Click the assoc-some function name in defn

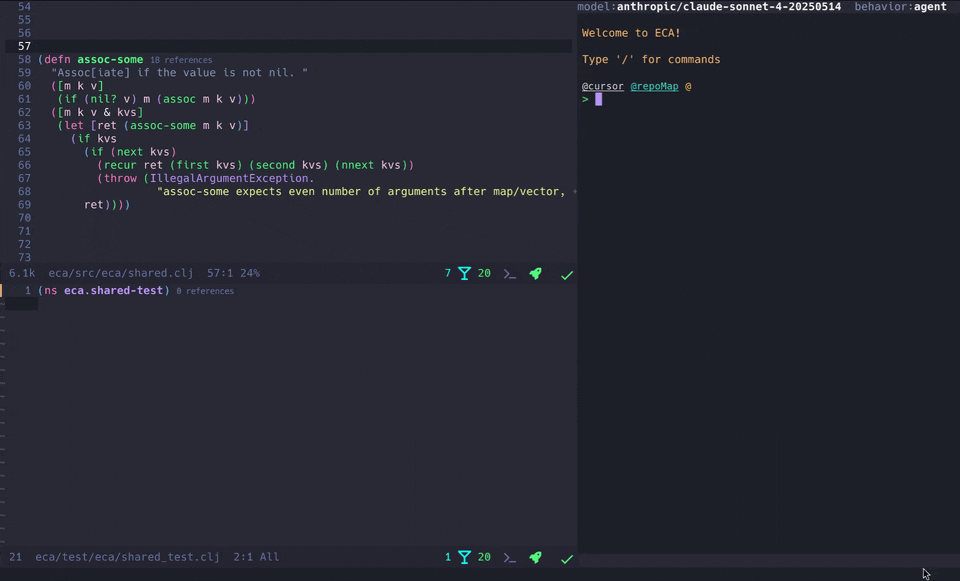coord(110,59)
